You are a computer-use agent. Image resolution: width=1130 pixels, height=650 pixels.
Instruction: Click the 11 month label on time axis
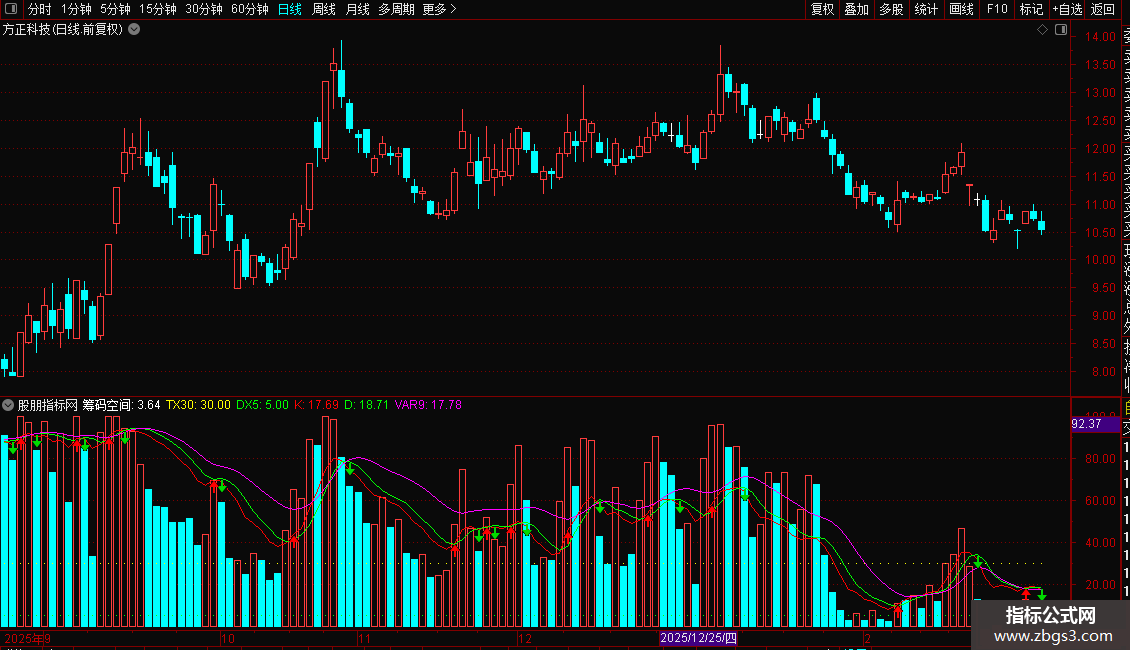pos(364,638)
